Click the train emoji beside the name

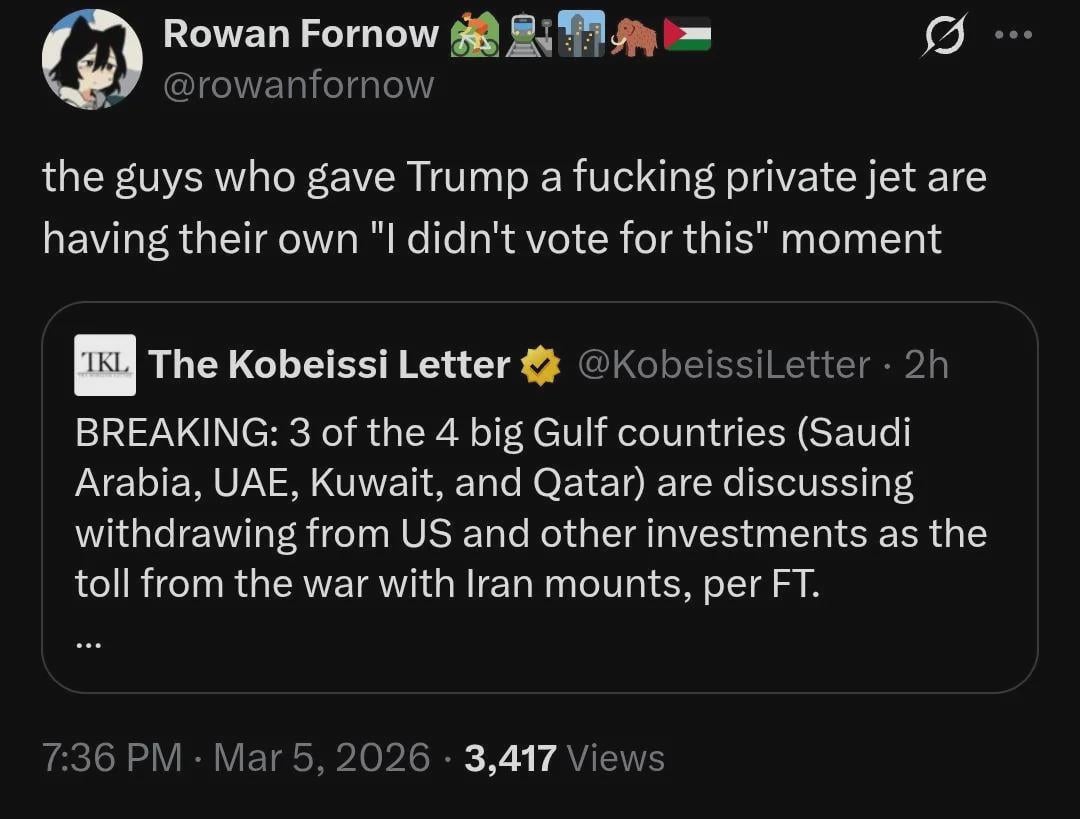[x=530, y=36]
